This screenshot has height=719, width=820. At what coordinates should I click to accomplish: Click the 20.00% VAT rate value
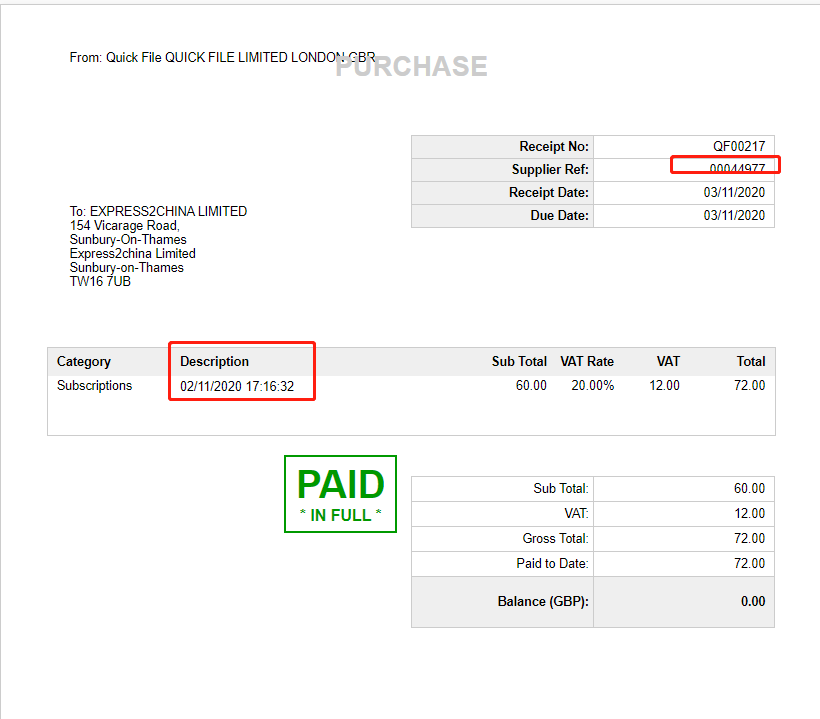pyautogui.click(x=592, y=386)
